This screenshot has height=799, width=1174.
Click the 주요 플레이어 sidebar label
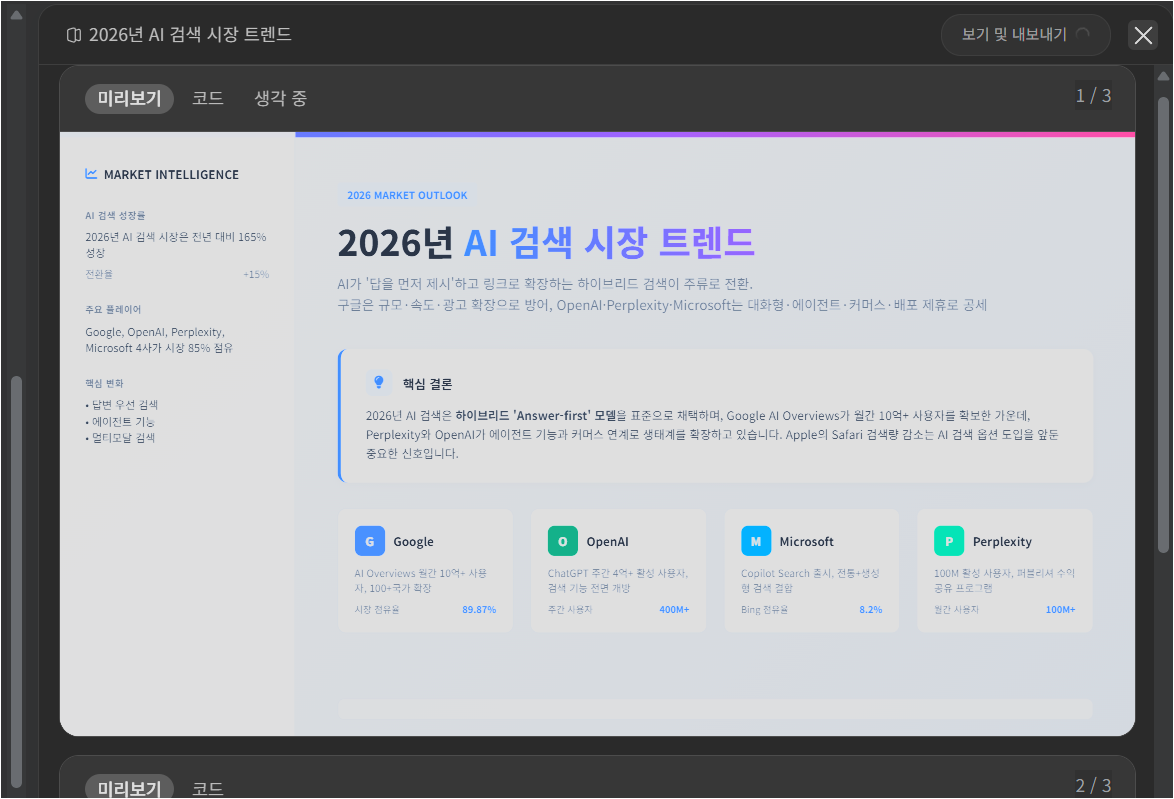tap(113, 309)
